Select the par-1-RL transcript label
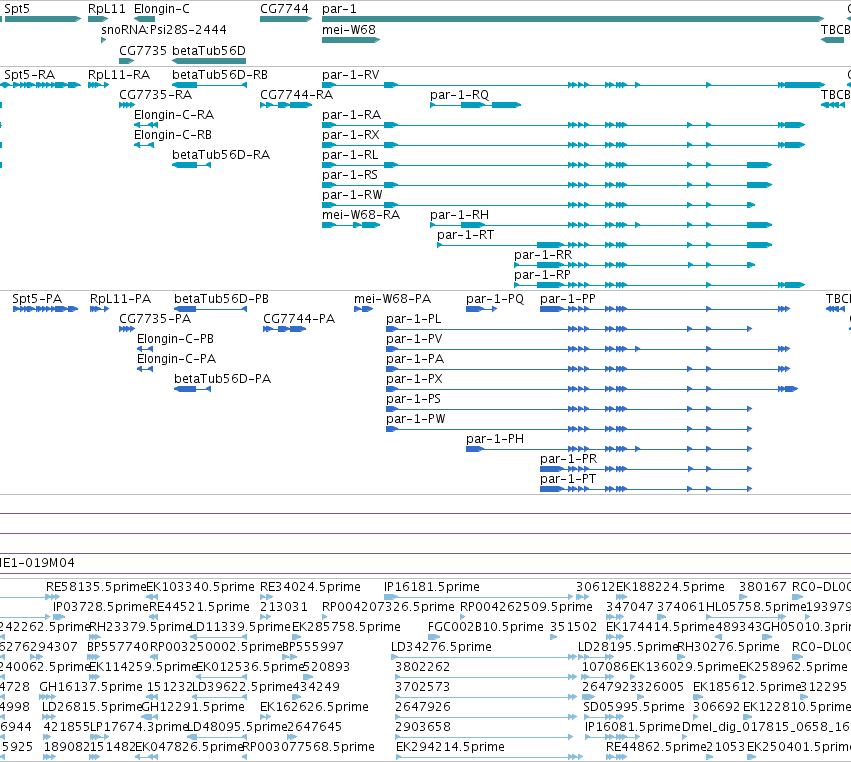This screenshot has height=762, width=851. click(x=350, y=155)
